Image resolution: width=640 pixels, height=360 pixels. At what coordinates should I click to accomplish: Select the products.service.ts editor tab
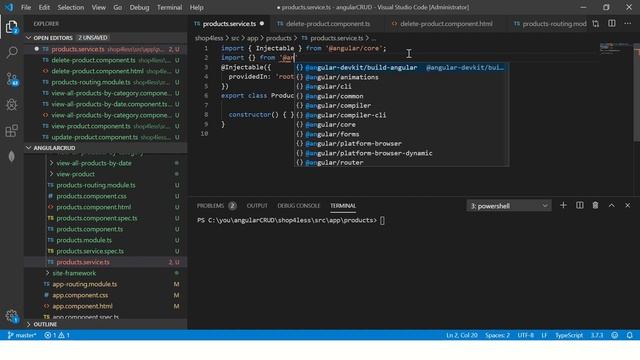[229, 24]
